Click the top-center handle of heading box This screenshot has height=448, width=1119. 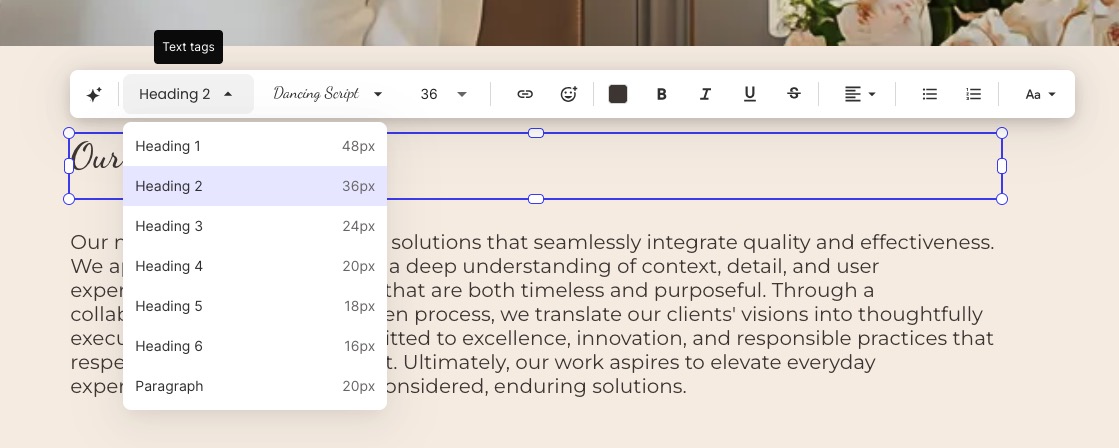pos(536,133)
